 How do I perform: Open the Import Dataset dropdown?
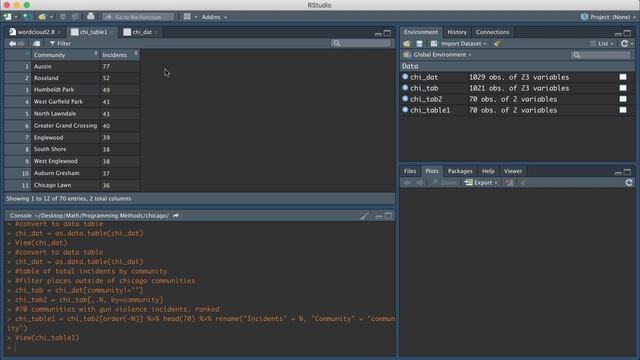(x=458, y=43)
